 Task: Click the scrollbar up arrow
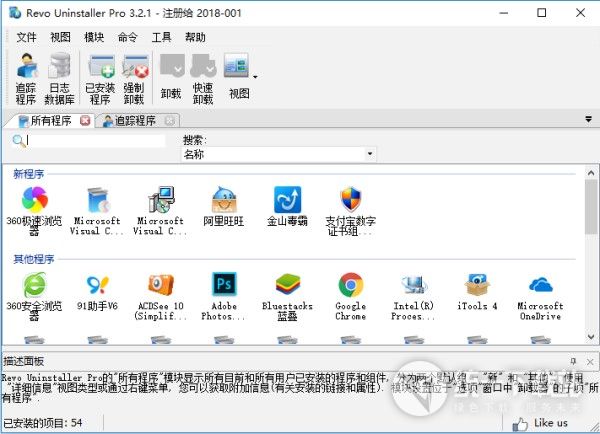click(591, 173)
